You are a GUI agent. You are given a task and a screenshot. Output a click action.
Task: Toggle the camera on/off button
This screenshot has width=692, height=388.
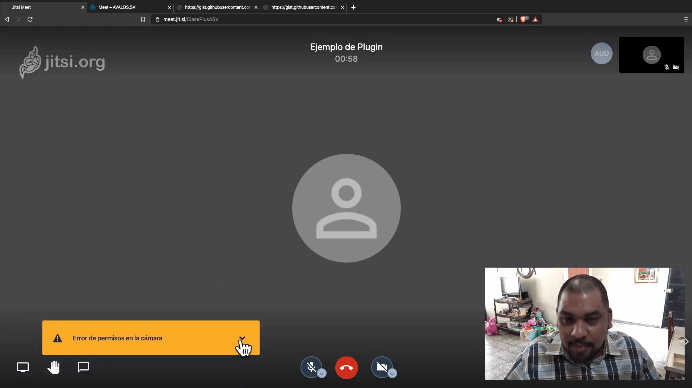382,367
